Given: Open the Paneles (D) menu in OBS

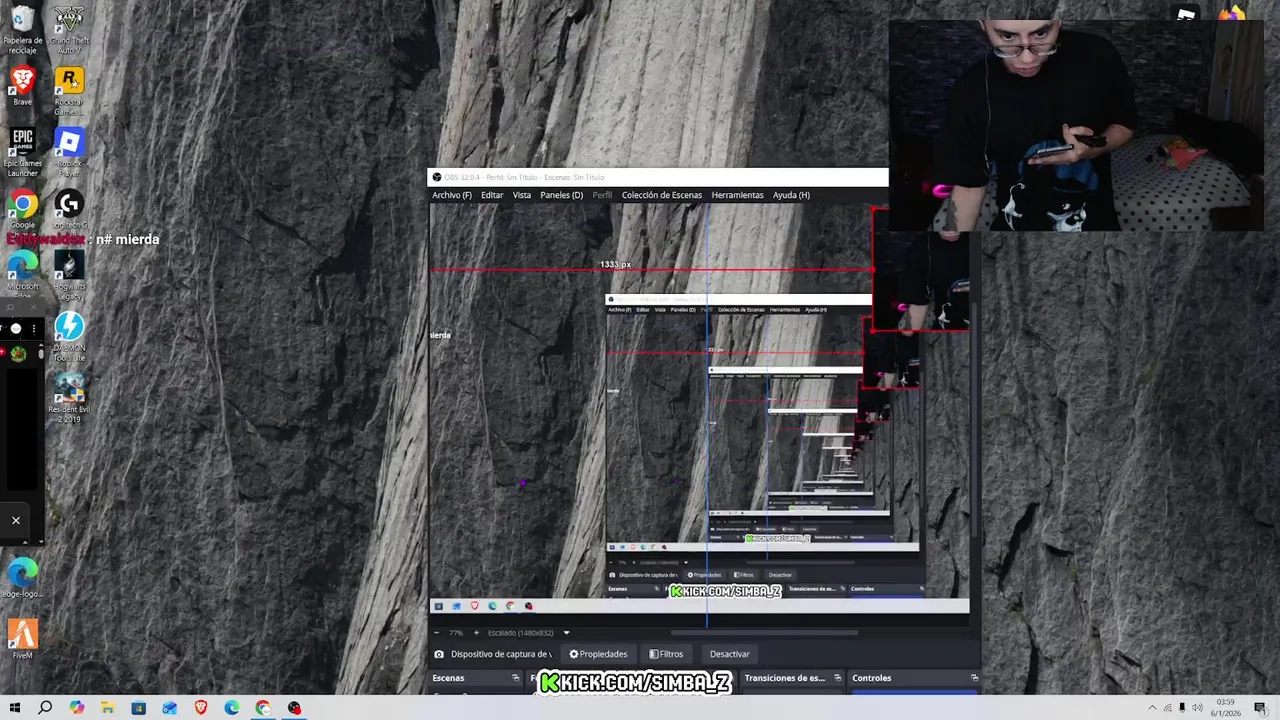Looking at the screenshot, I should pyautogui.click(x=561, y=195).
